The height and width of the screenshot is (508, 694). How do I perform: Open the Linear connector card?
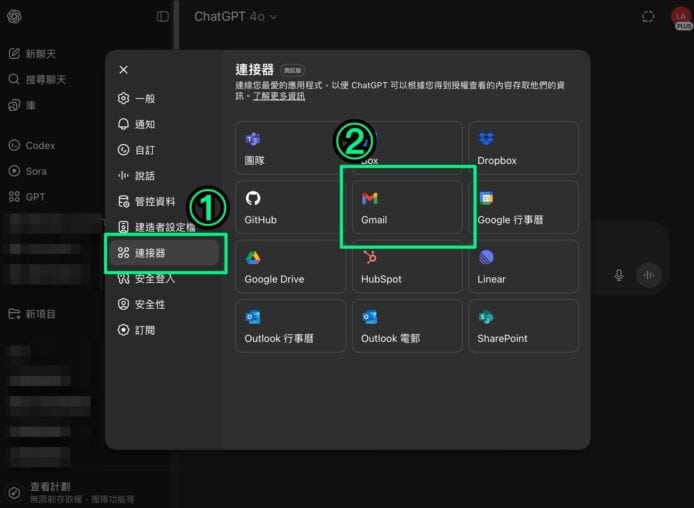(x=523, y=266)
